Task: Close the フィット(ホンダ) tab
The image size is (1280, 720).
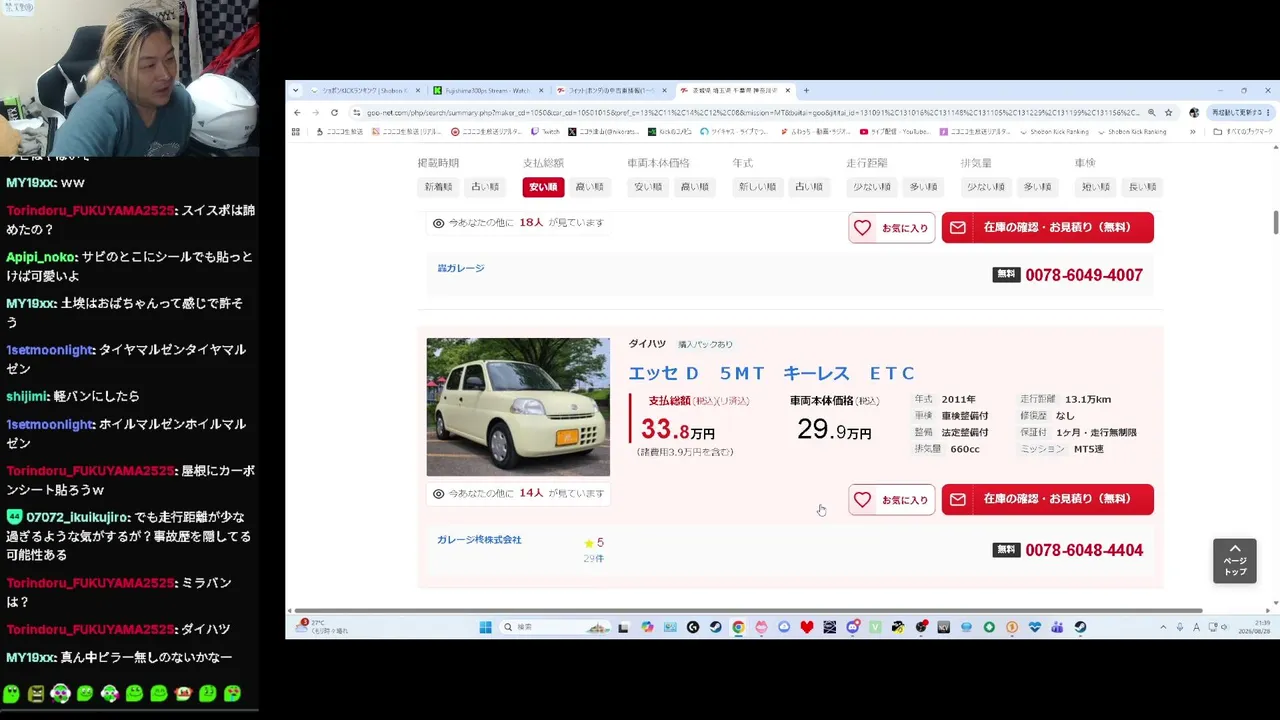Action: point(664,90)
